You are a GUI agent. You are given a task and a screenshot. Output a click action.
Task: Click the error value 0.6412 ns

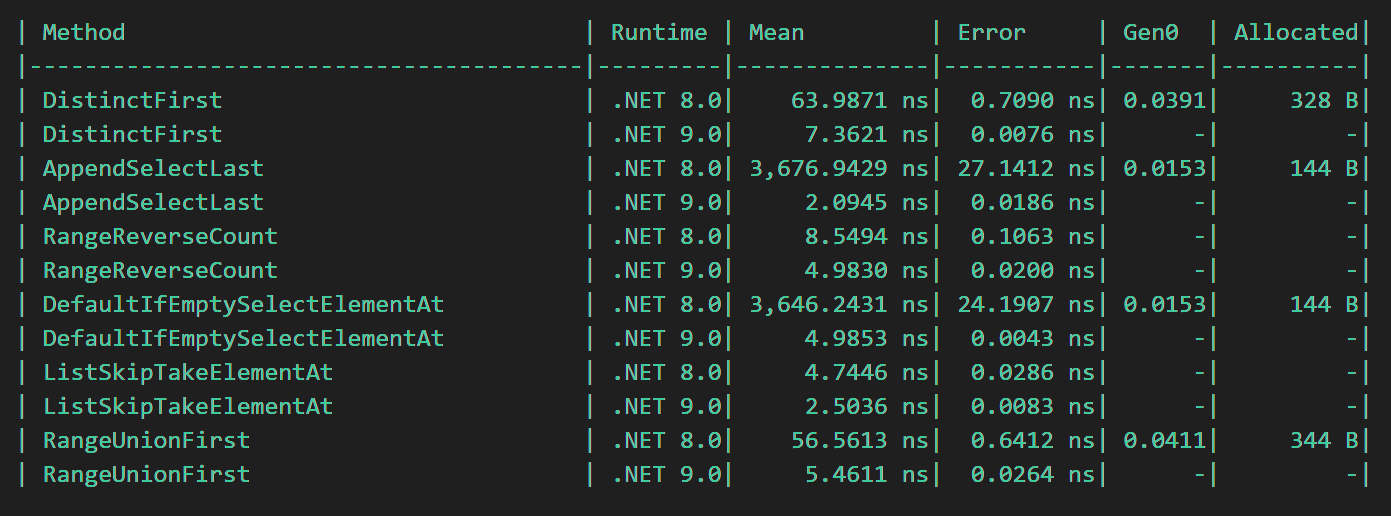tap(1033, 440)
